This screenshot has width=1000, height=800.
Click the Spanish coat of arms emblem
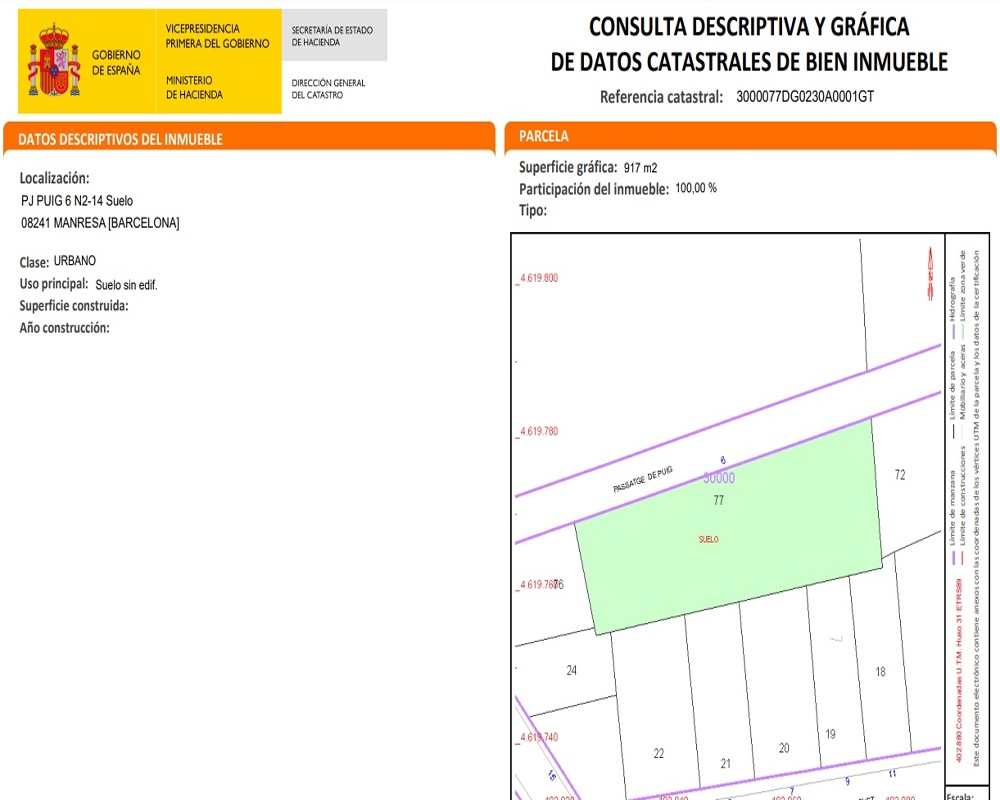pyautogui.click(x=53, y=61)
